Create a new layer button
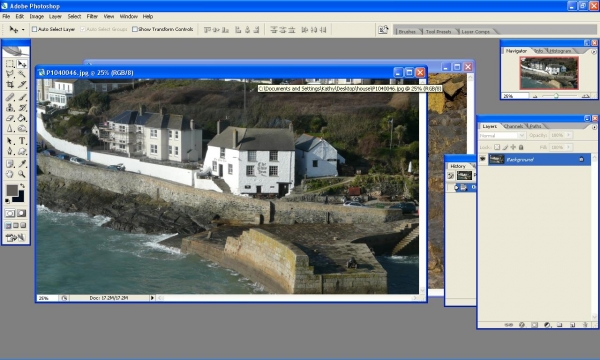Screen dimensions: 600x360 point(572,325)
